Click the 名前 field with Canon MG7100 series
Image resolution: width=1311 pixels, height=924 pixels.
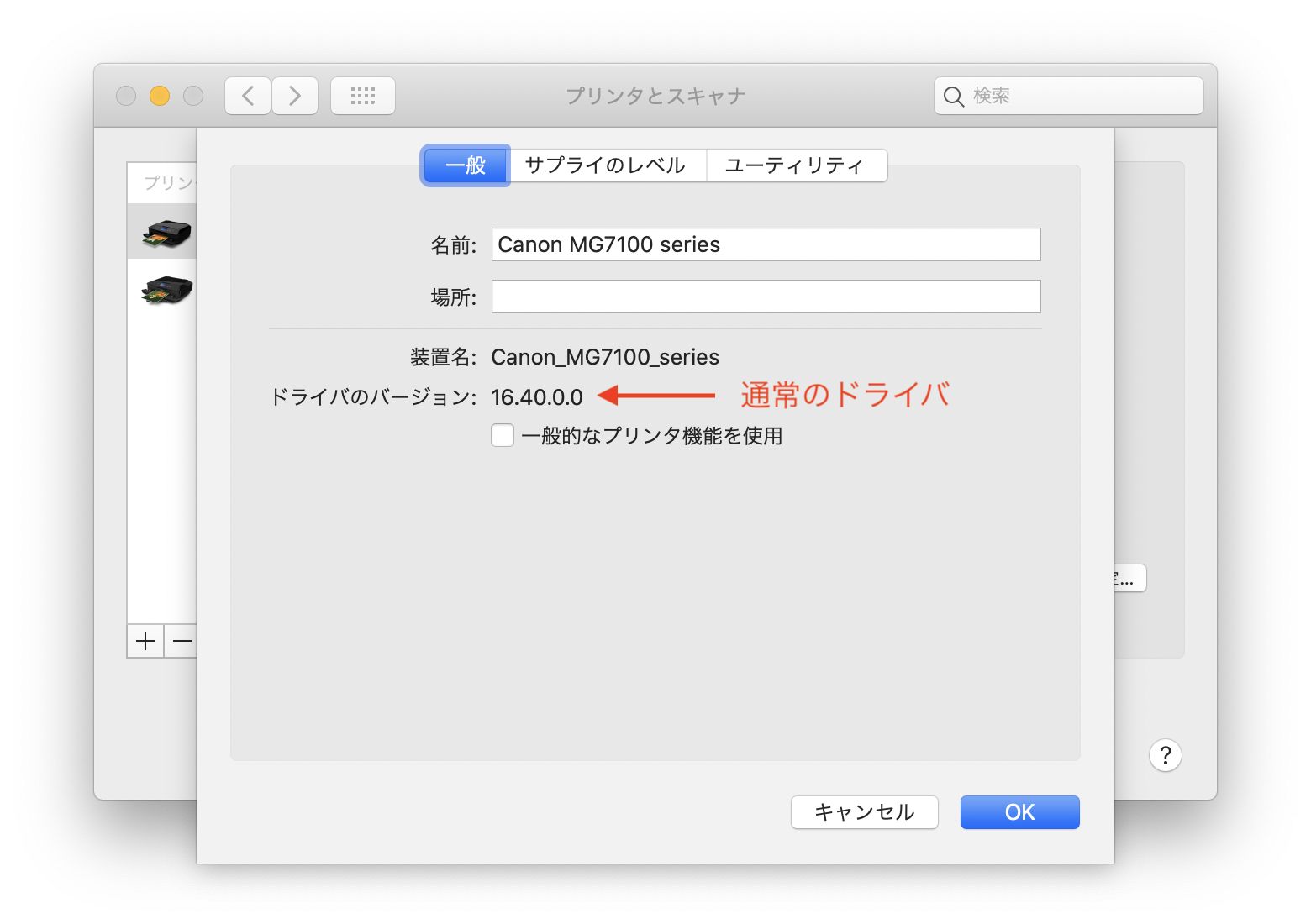(x=766, y=244)
